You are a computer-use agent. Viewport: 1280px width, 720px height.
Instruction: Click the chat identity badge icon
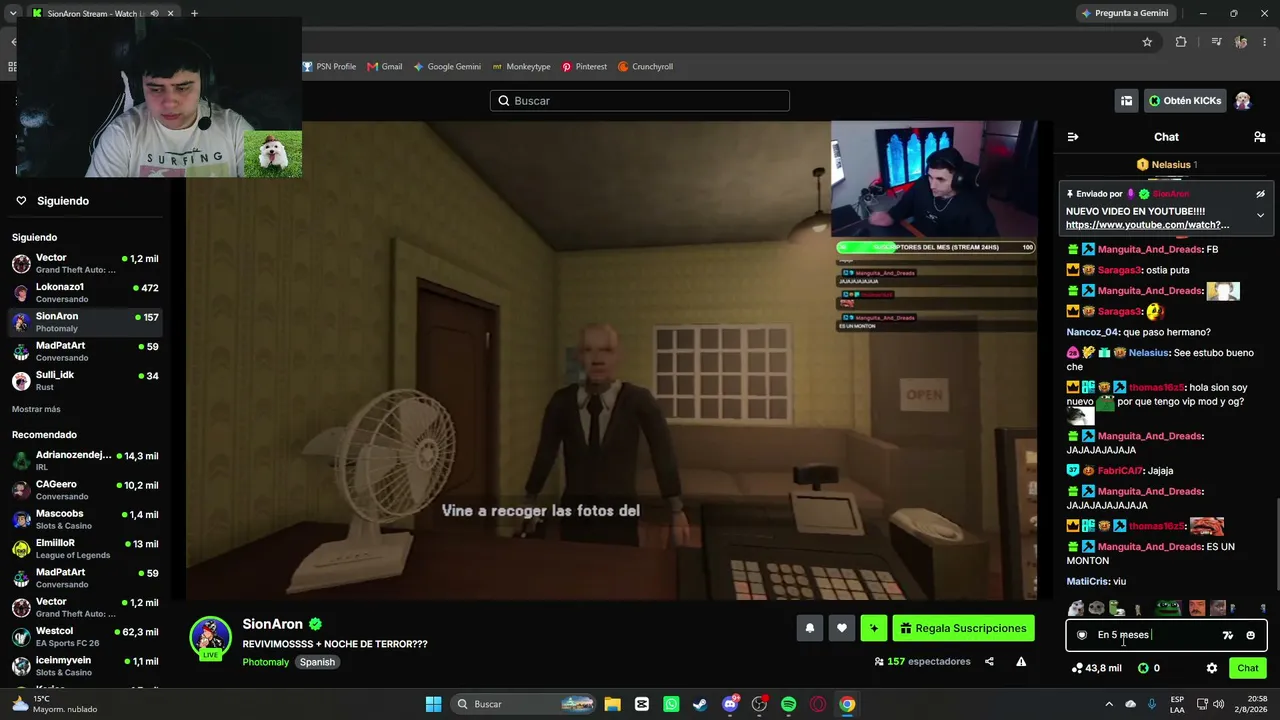(1082, 635)
